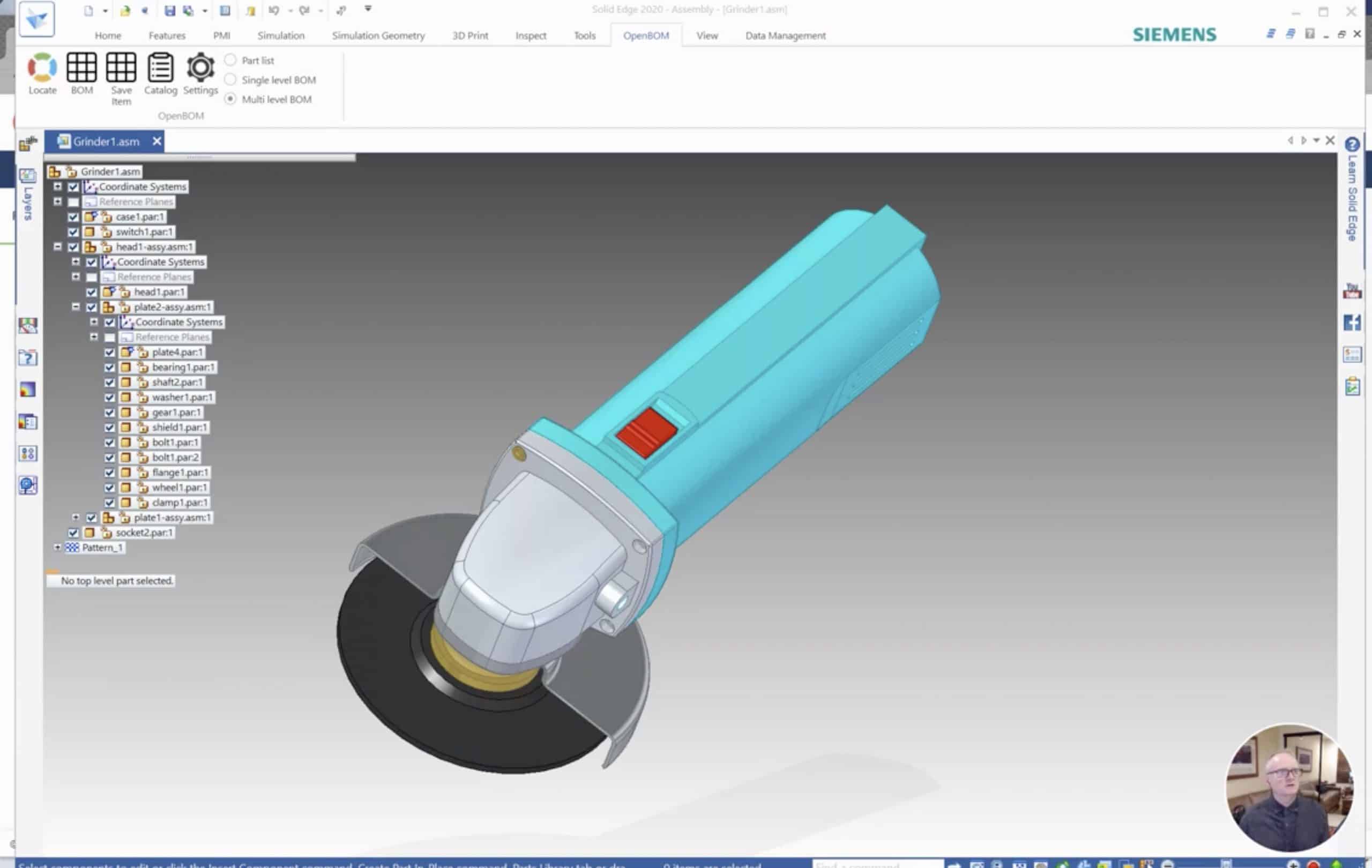Click the Save All icon
This screenshot has width=1372, height=868.
point(188,10)
